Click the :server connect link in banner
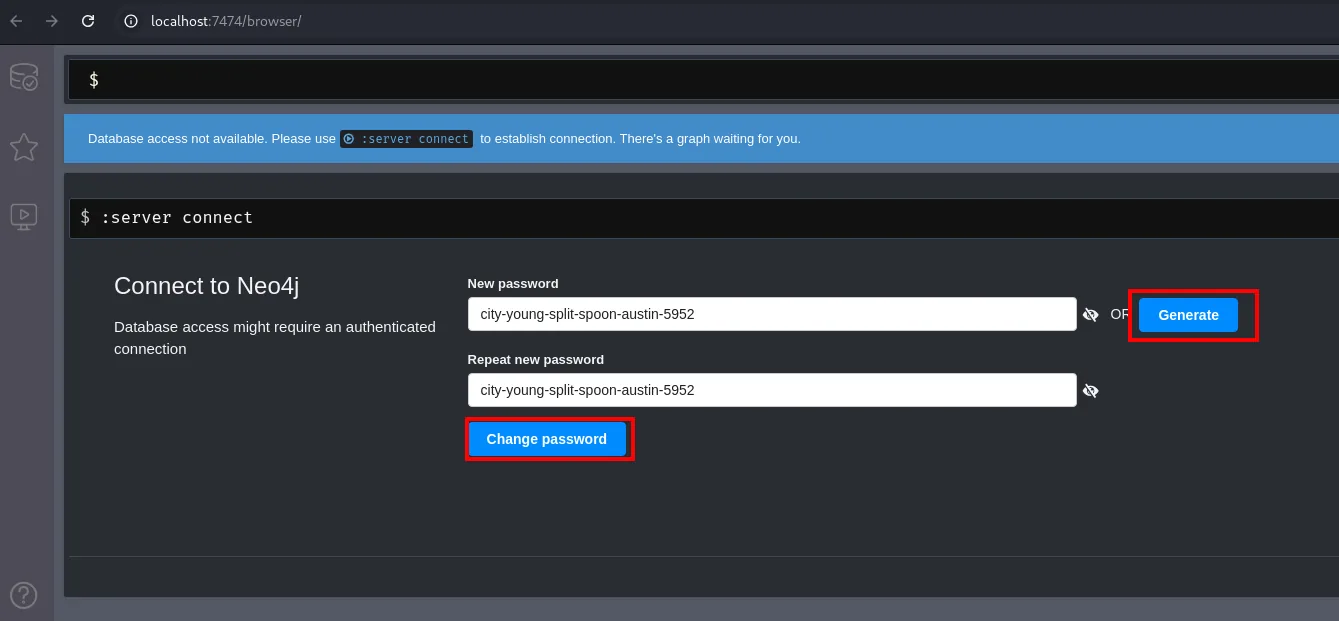The height and width of the screenshot is (621, 1339). [406, 139]
